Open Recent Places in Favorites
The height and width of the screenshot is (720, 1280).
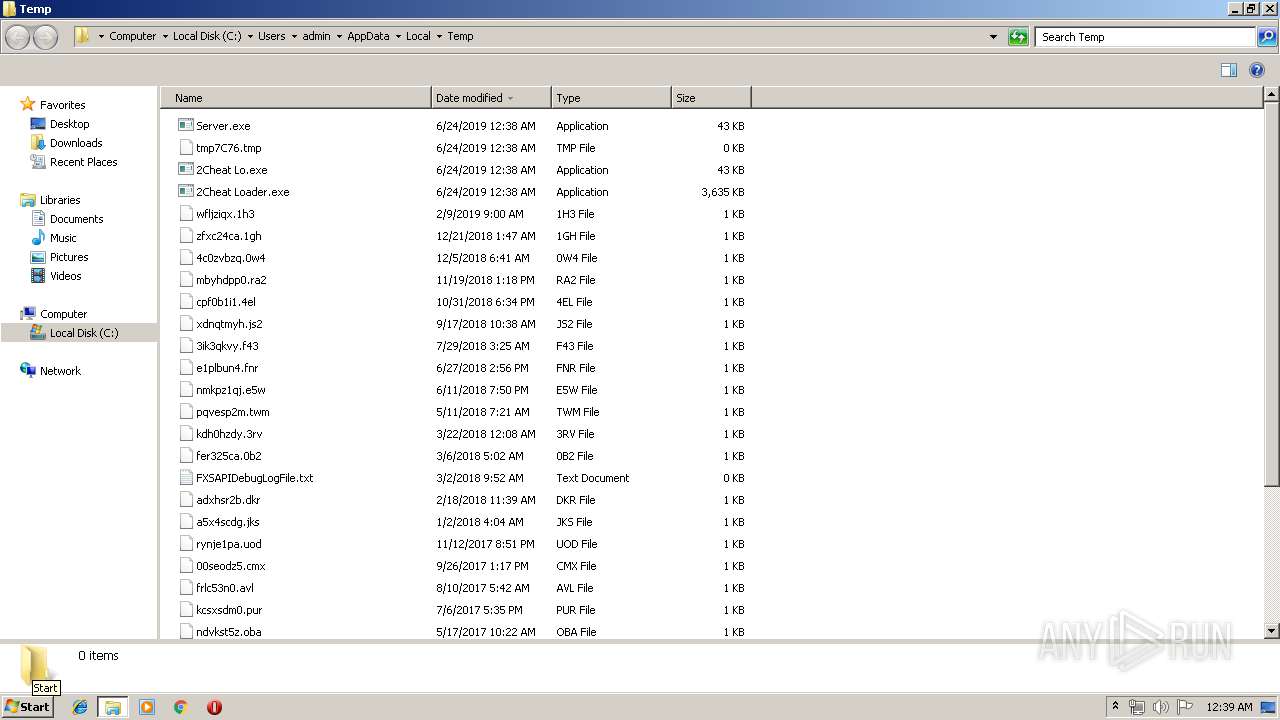point(83,162)
